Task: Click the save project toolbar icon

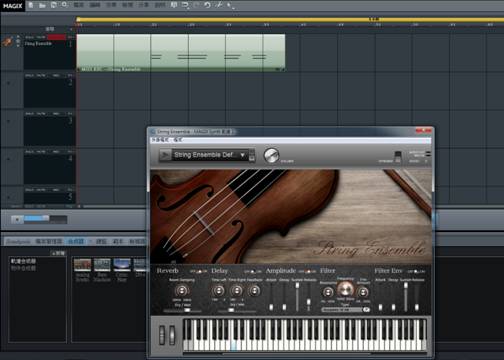Action: (x=53, y=5)
